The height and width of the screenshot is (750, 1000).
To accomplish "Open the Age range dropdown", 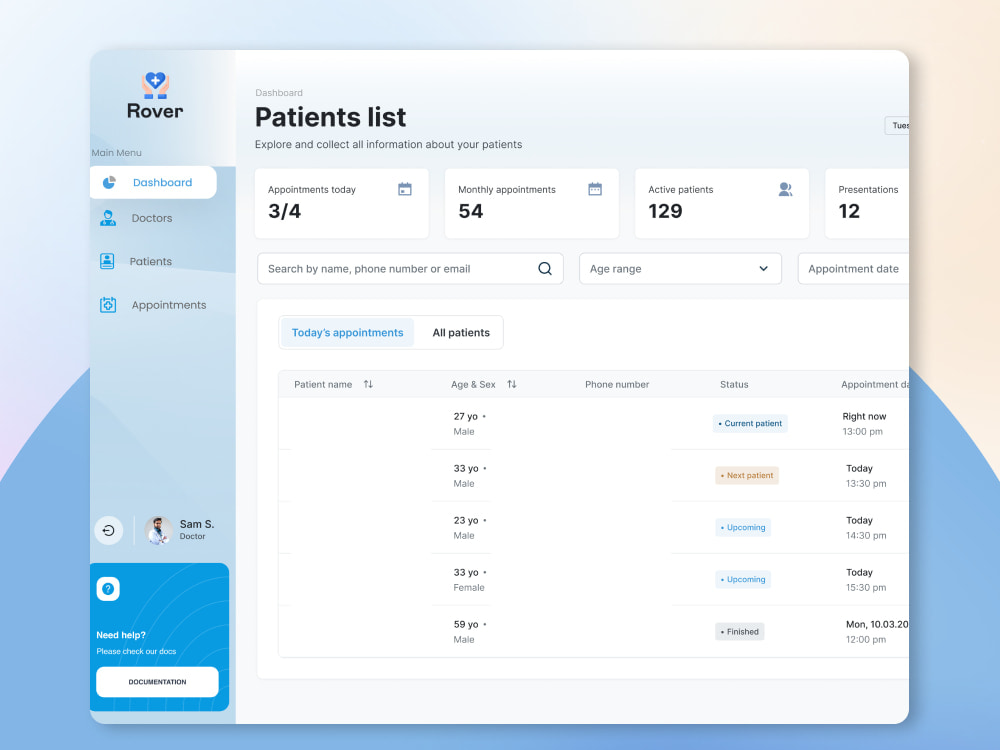I will pos(680,268).
